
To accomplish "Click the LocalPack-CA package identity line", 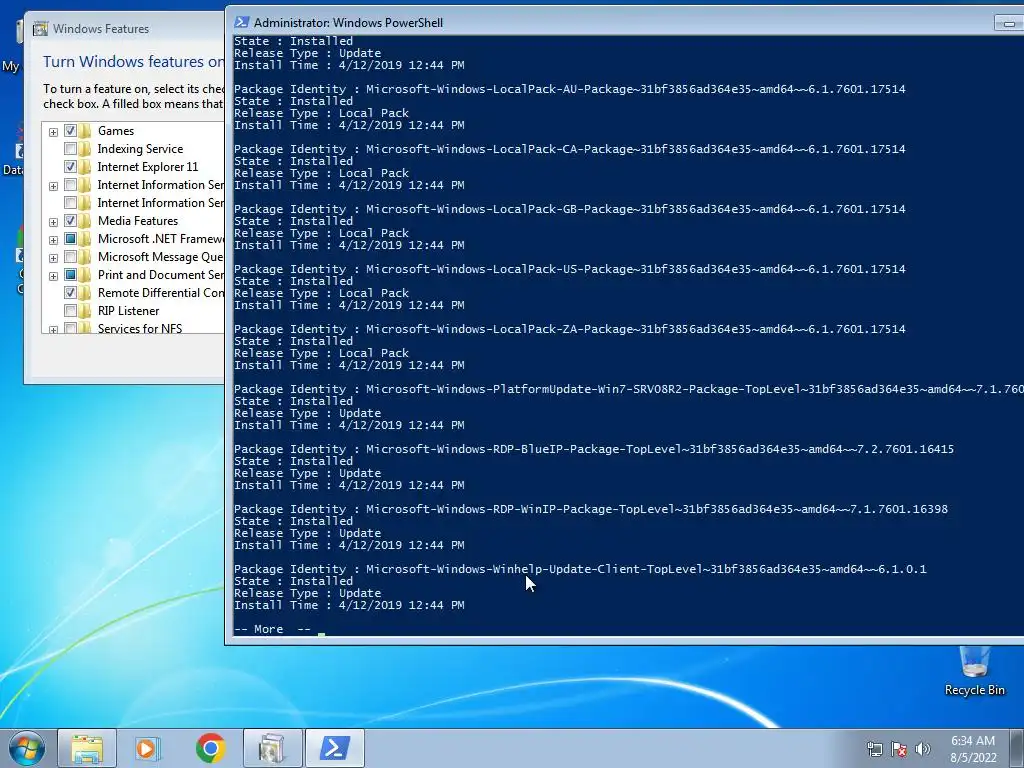I will coord(569,149).
